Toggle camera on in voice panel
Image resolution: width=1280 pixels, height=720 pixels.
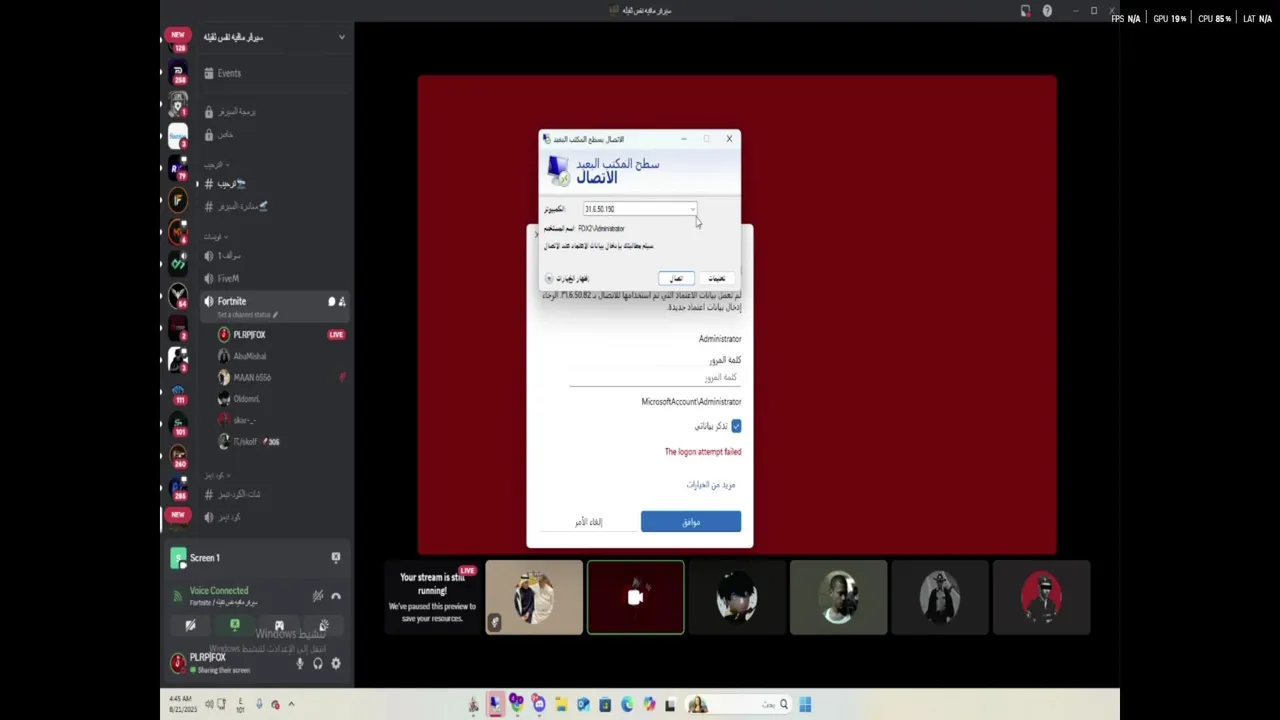tap(190, 626)
